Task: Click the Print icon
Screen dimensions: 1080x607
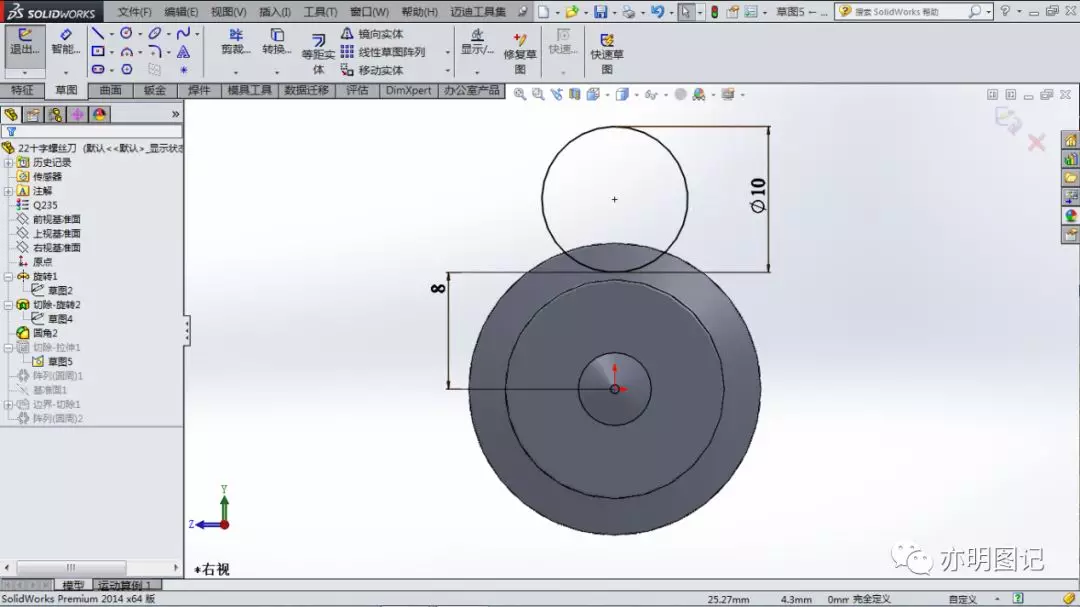Action: [x=628, y=12]
